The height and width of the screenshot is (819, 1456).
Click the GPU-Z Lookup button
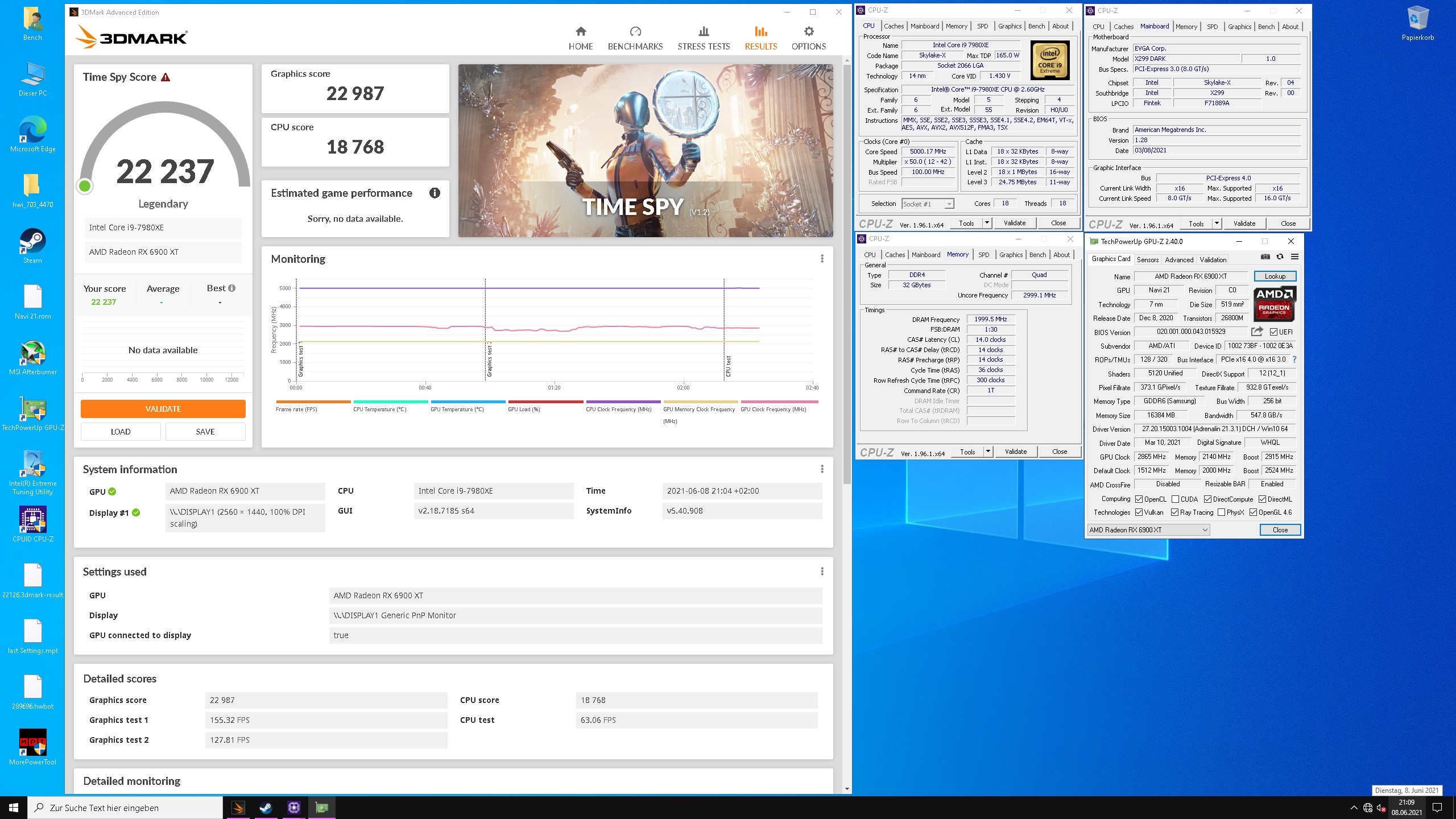(1275, 276)
